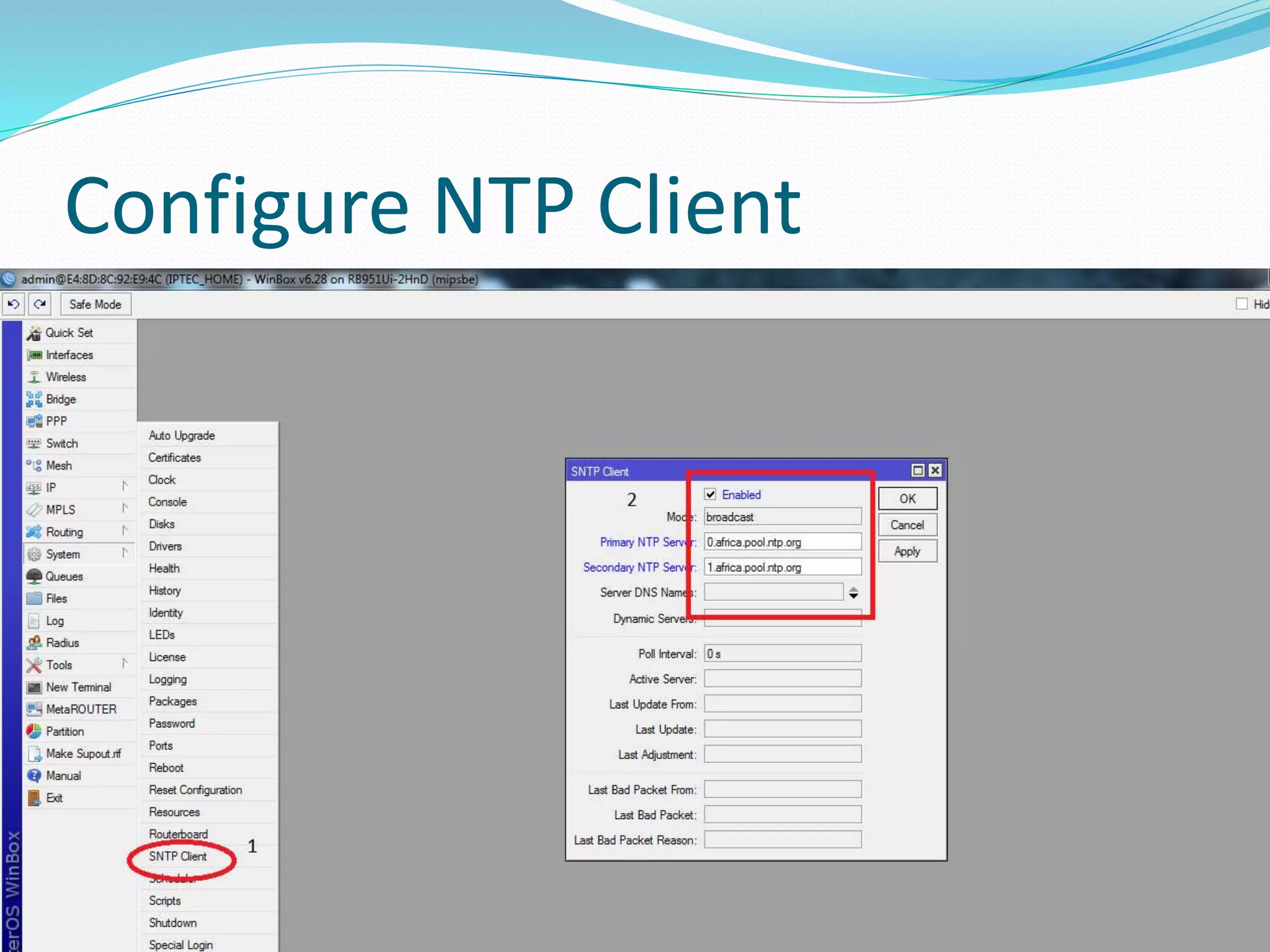Expand the Tools submenu arrow
Image resolution: width=1270 pixels, height=952 pixels.
tap(125, 664)
